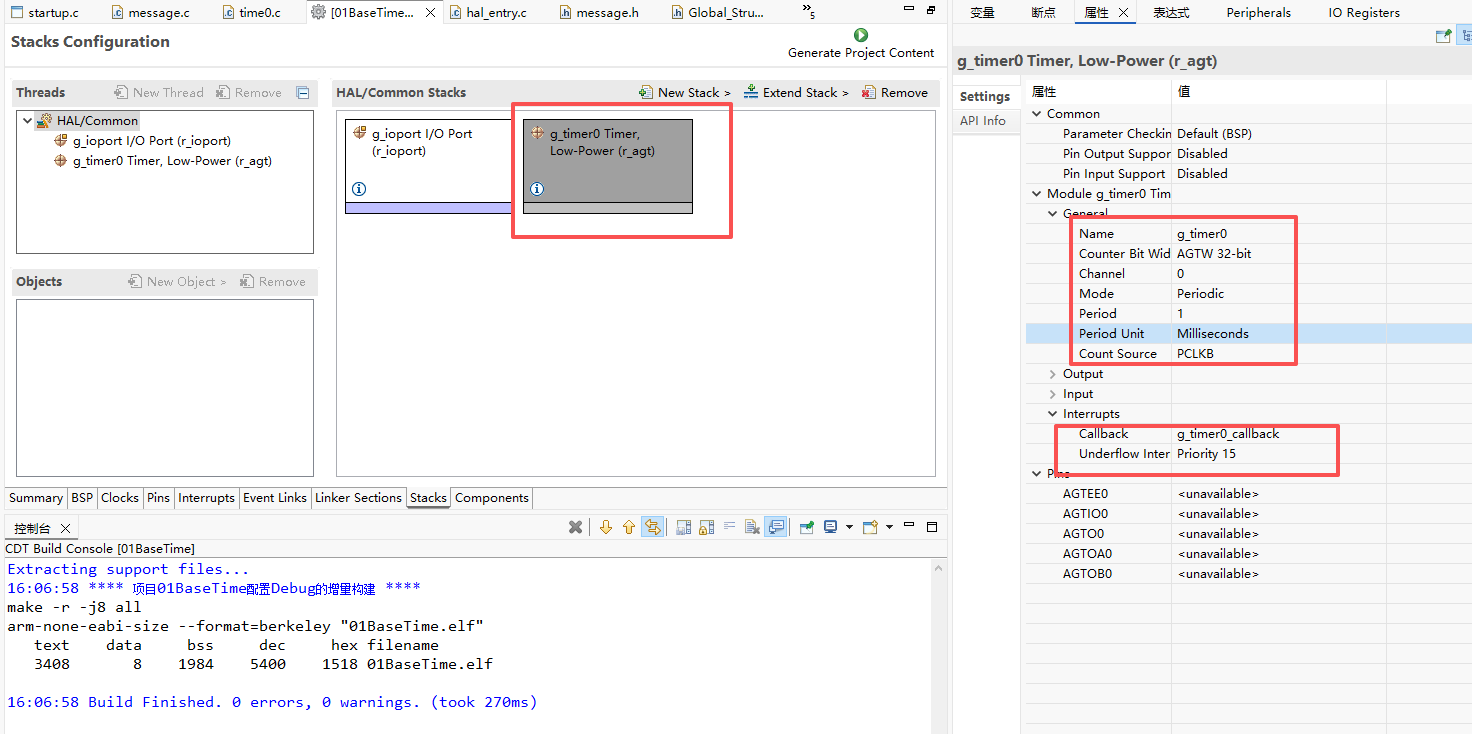Collapse the Interrupts property group
Viewport: 1472px width, 734px height.
pyautogui.click(x=1052, y=414)
